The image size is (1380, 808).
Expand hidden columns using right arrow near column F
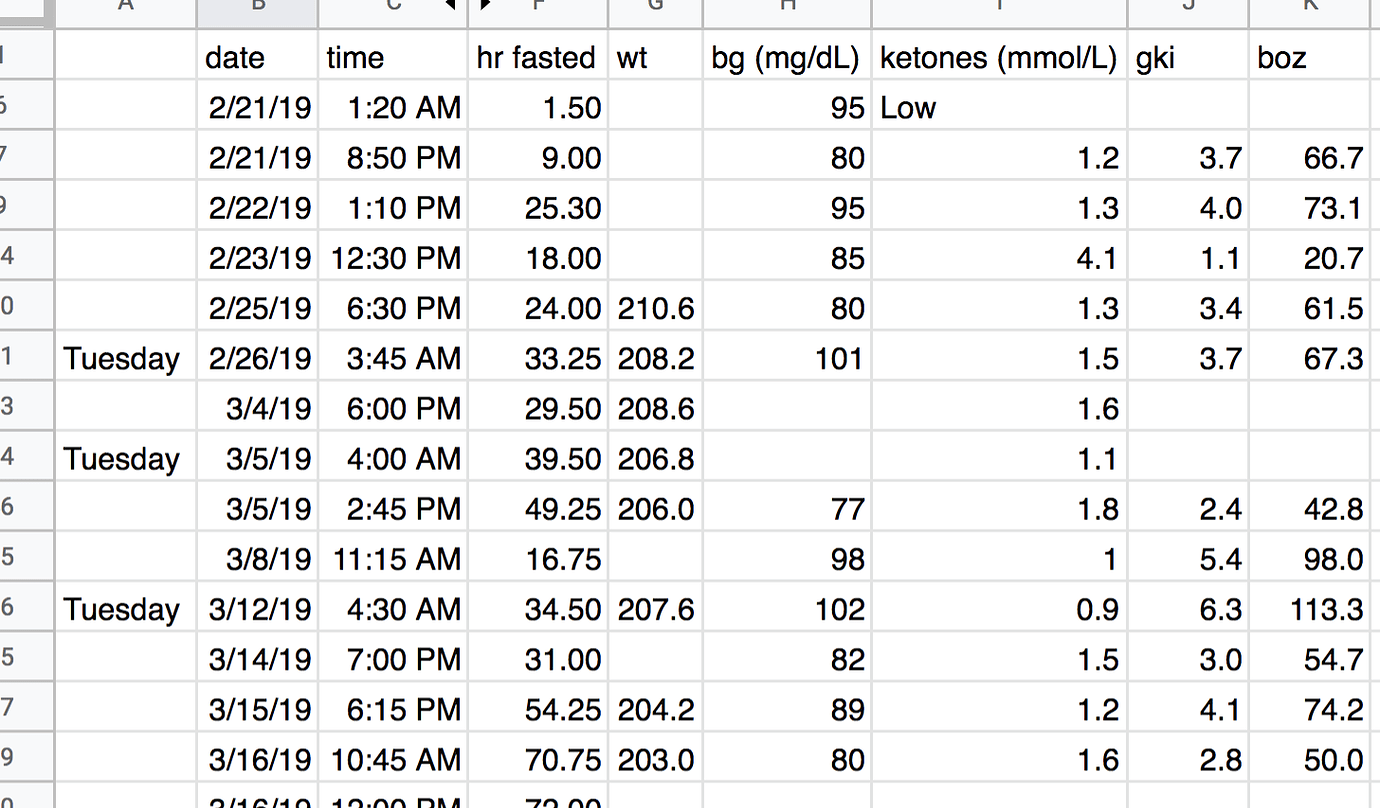485,6
